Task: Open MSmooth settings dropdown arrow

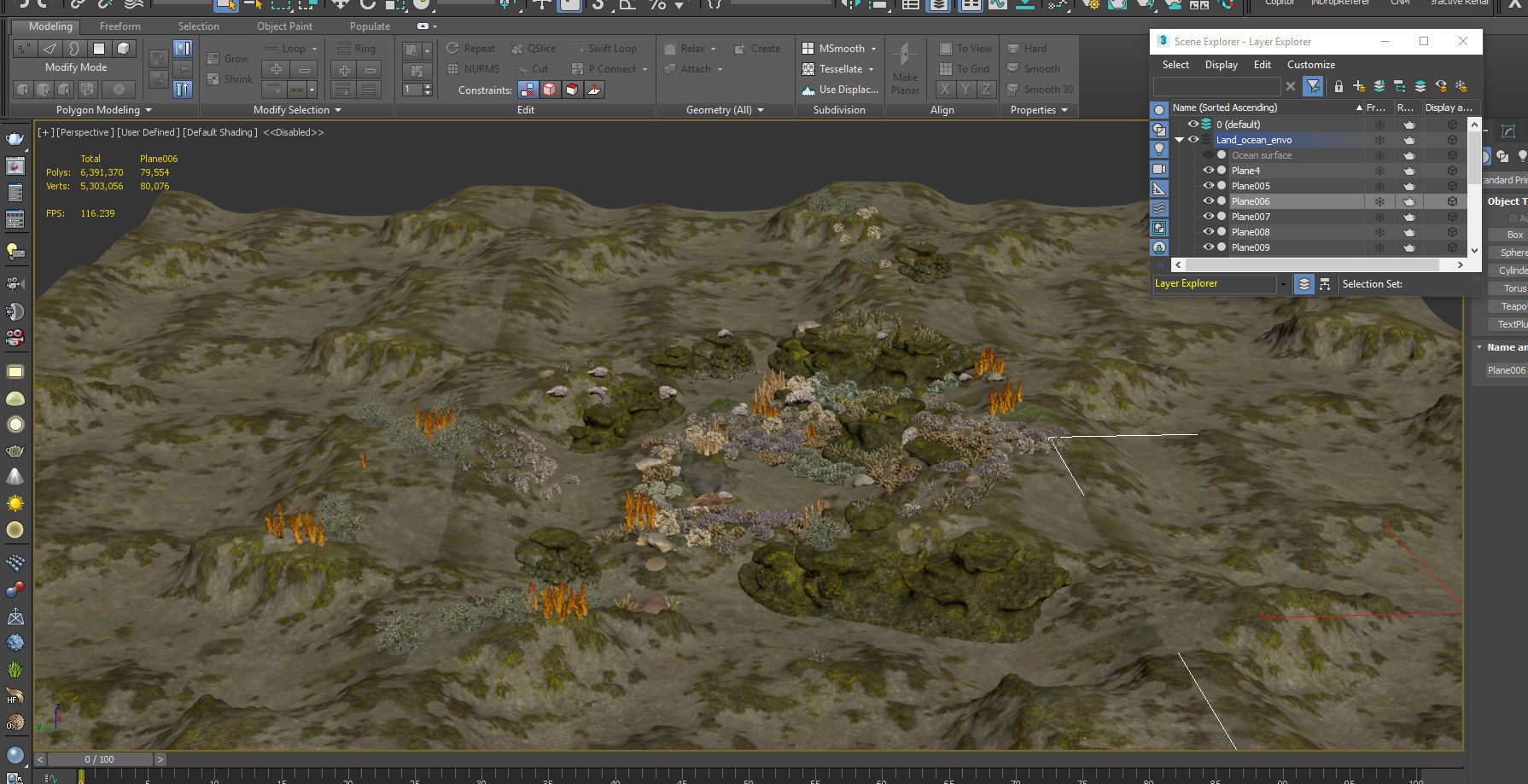Action: point(873,49)
